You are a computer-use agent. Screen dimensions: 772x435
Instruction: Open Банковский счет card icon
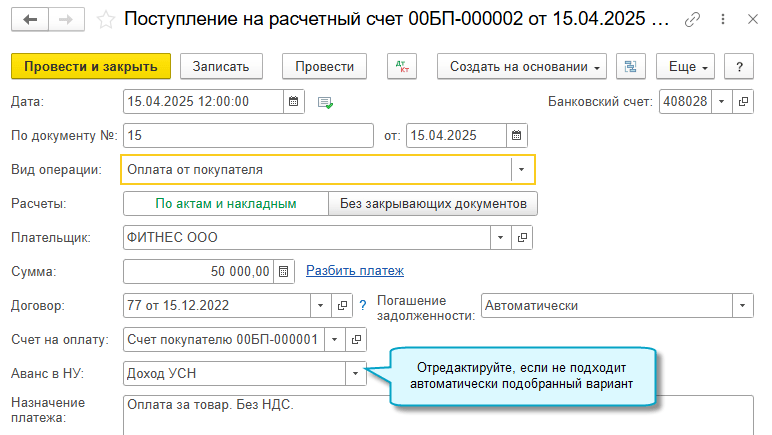(x=743, y=101)
